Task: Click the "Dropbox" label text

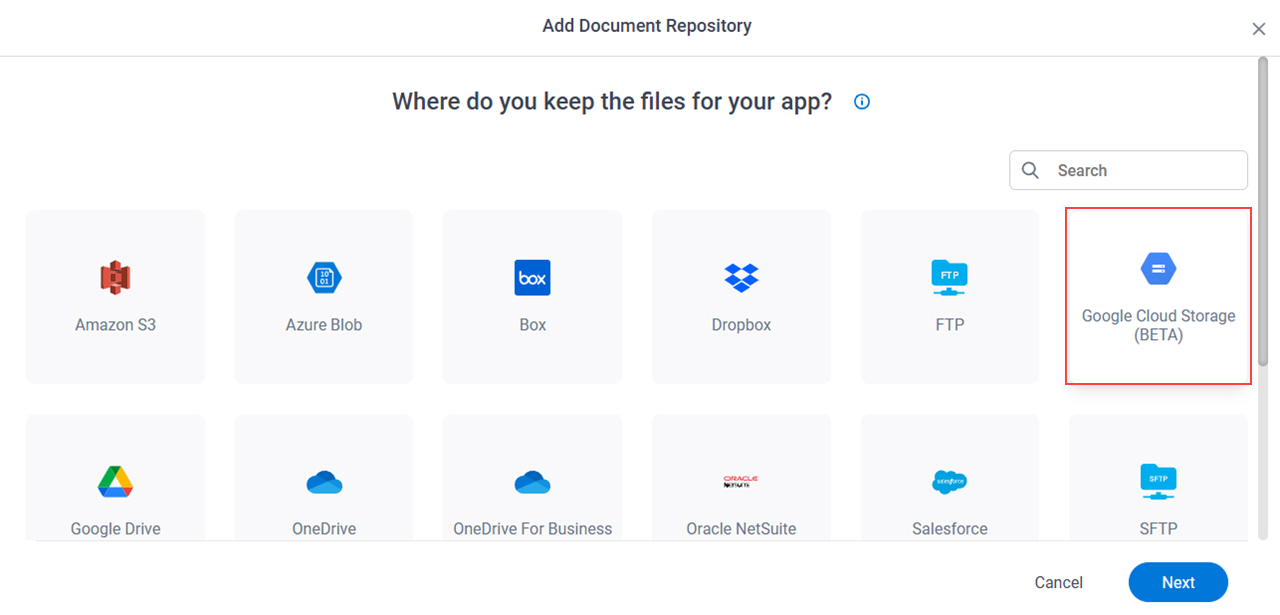Action: [x=741, y=325]
